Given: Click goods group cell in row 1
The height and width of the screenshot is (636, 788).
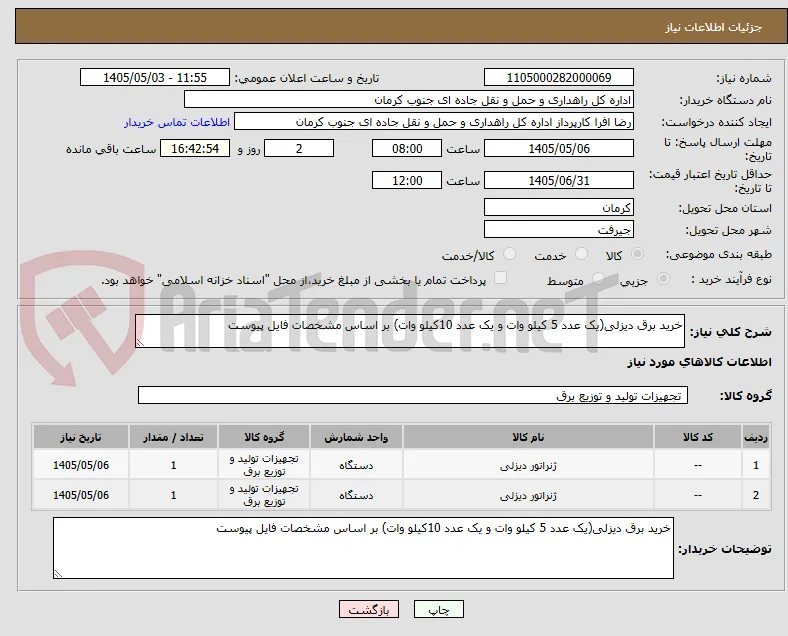Looking at the screenshot, I should (264, 465).
